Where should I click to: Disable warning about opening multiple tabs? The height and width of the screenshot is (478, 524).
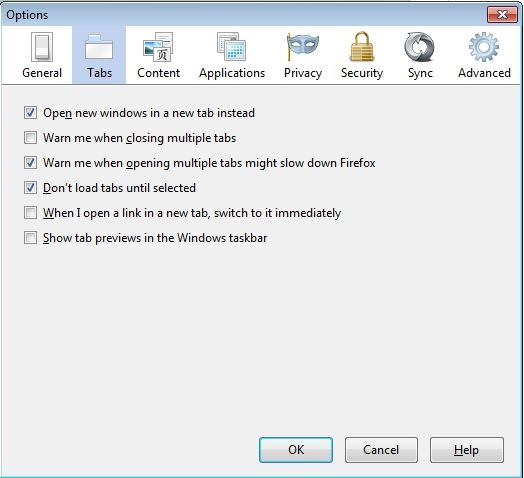coord(30,163)
